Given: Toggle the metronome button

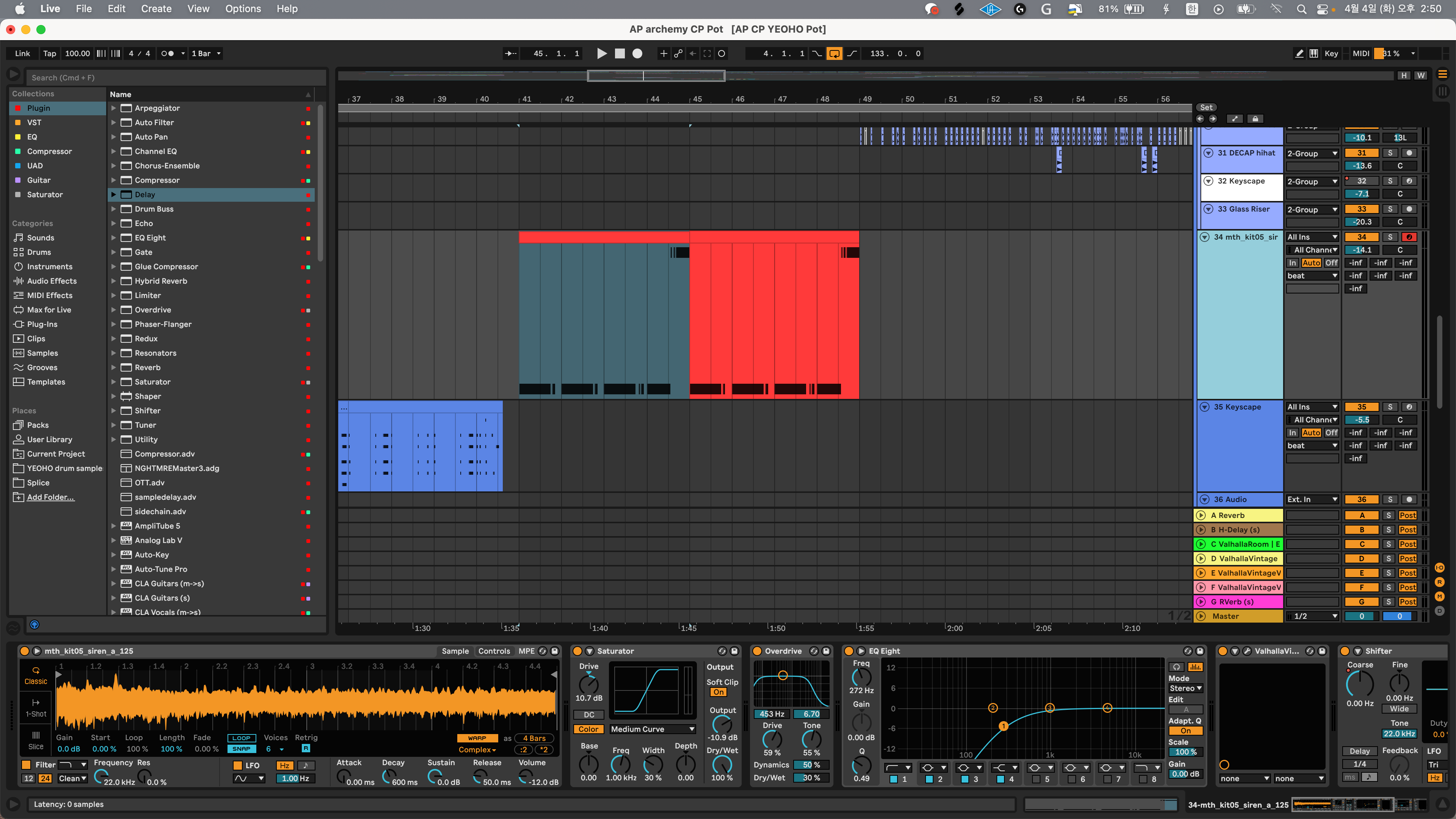Looking at the screenshot, I should 167,54.
